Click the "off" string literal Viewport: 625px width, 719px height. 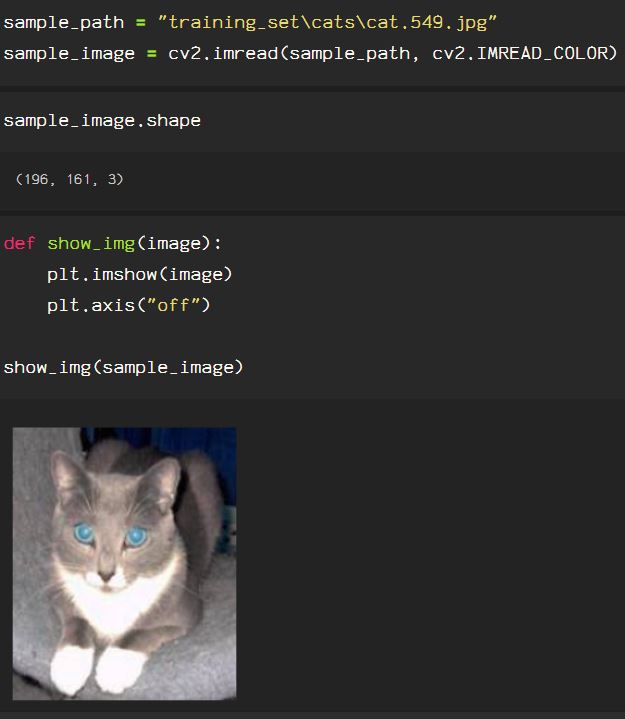click(174, 305)
